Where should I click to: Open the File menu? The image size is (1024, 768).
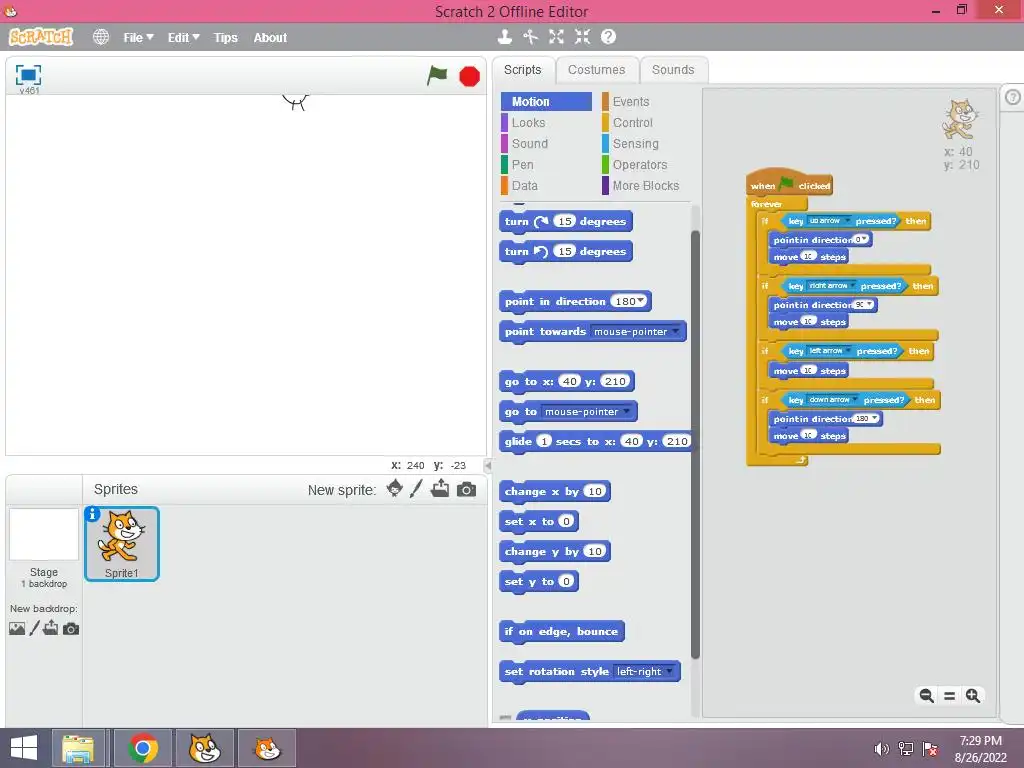(138, 38)
